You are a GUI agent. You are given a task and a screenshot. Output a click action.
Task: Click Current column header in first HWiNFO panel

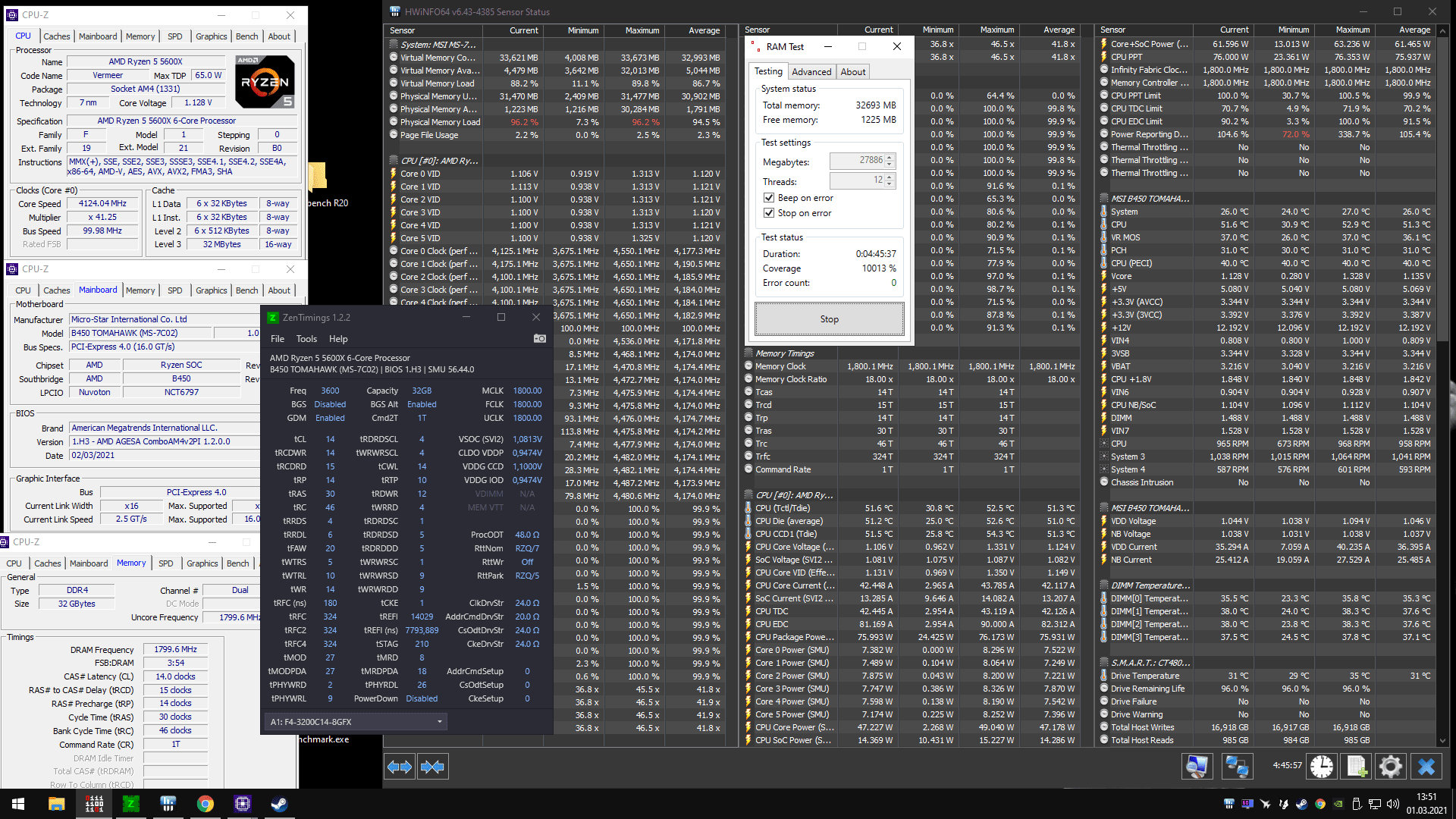click(x=513, y=30)
